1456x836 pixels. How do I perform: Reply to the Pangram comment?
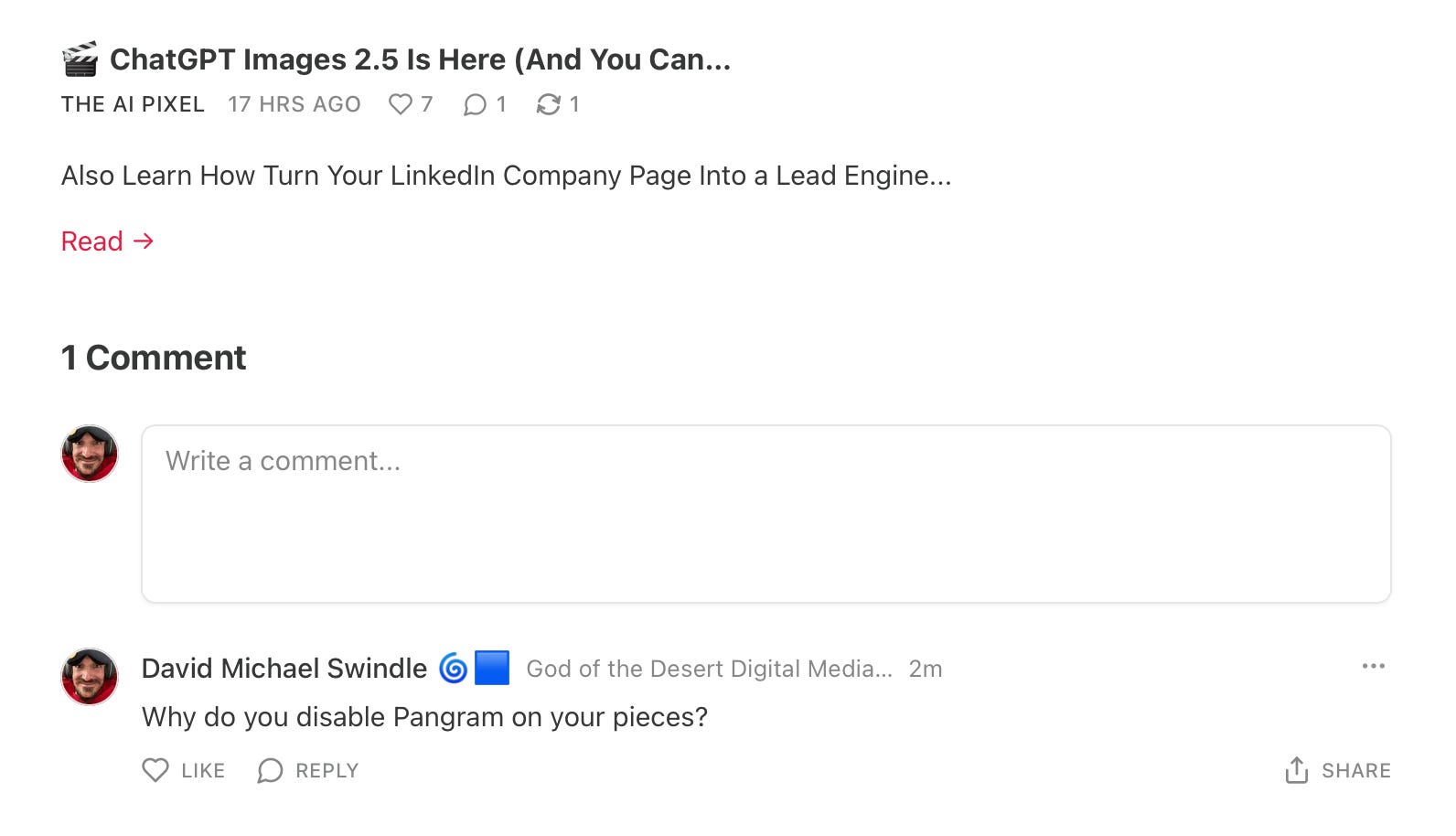(x=308, y=770)
